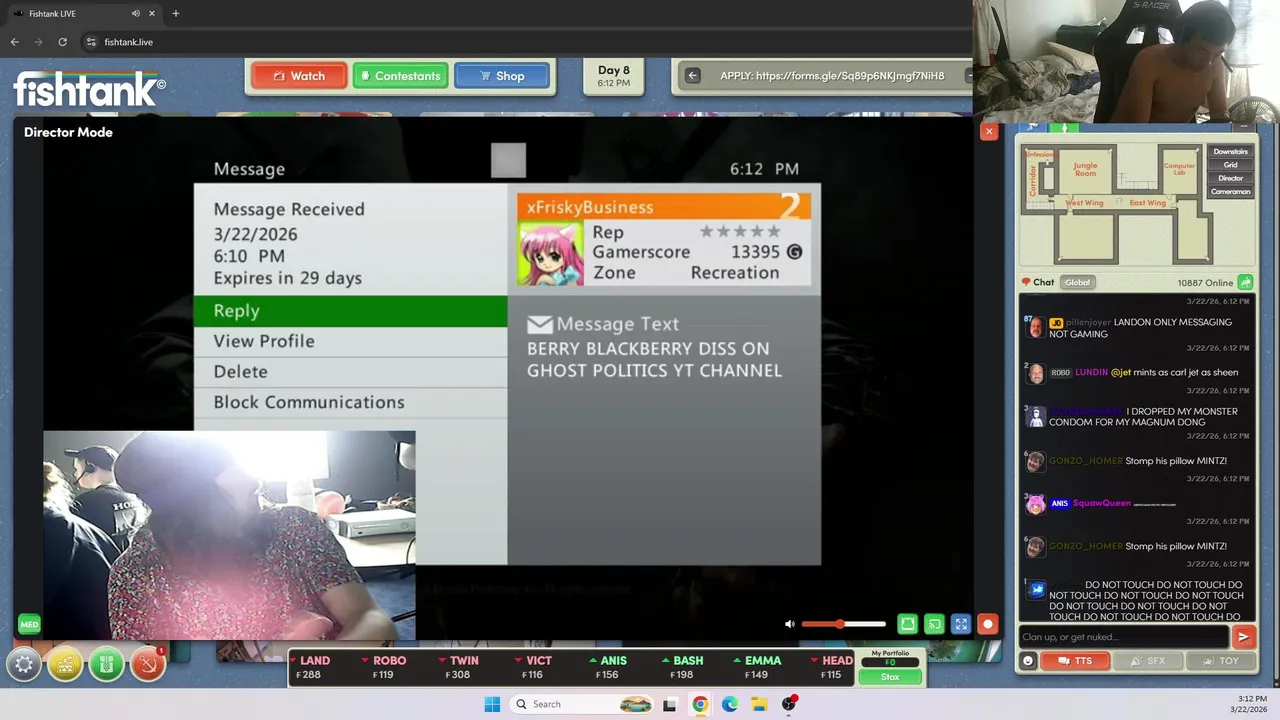Open Chrome from the taskbar
Screen dimensions: 1280x720
tap(700, 704)
